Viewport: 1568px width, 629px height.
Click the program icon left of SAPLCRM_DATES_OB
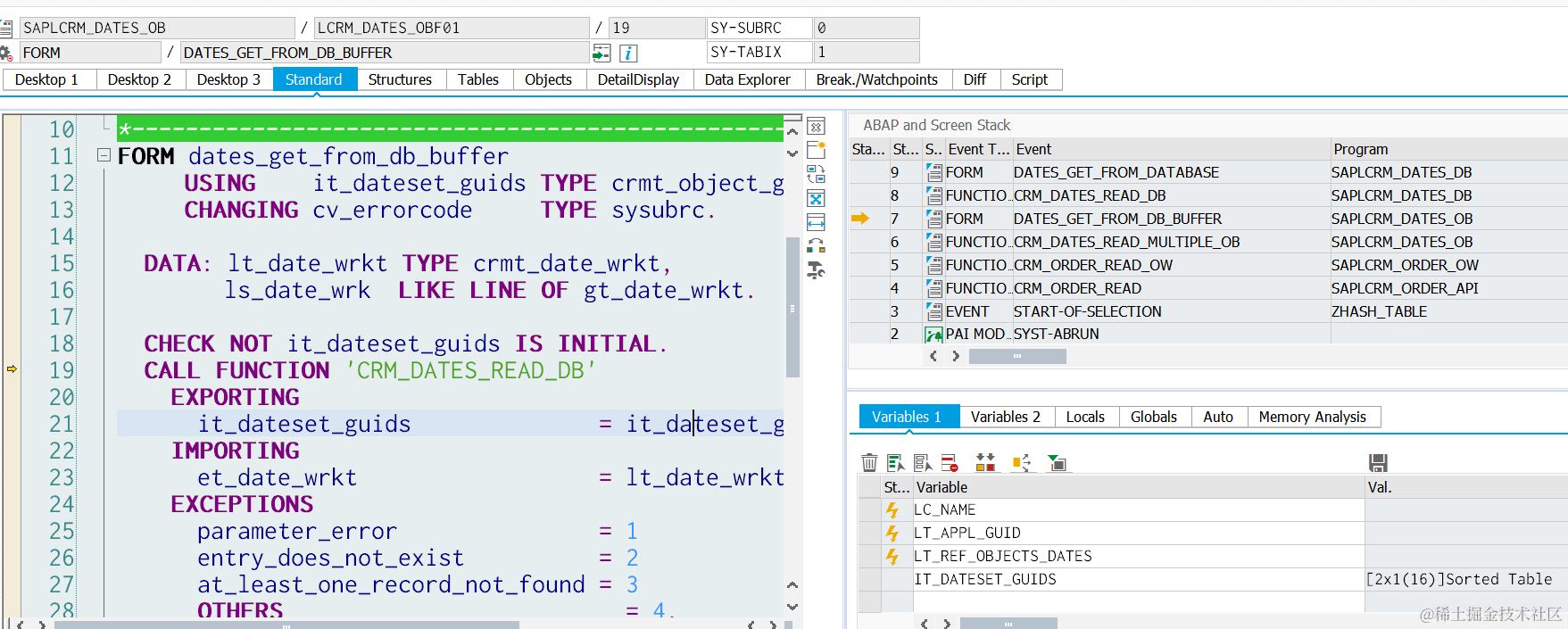(x=6, y=29)
